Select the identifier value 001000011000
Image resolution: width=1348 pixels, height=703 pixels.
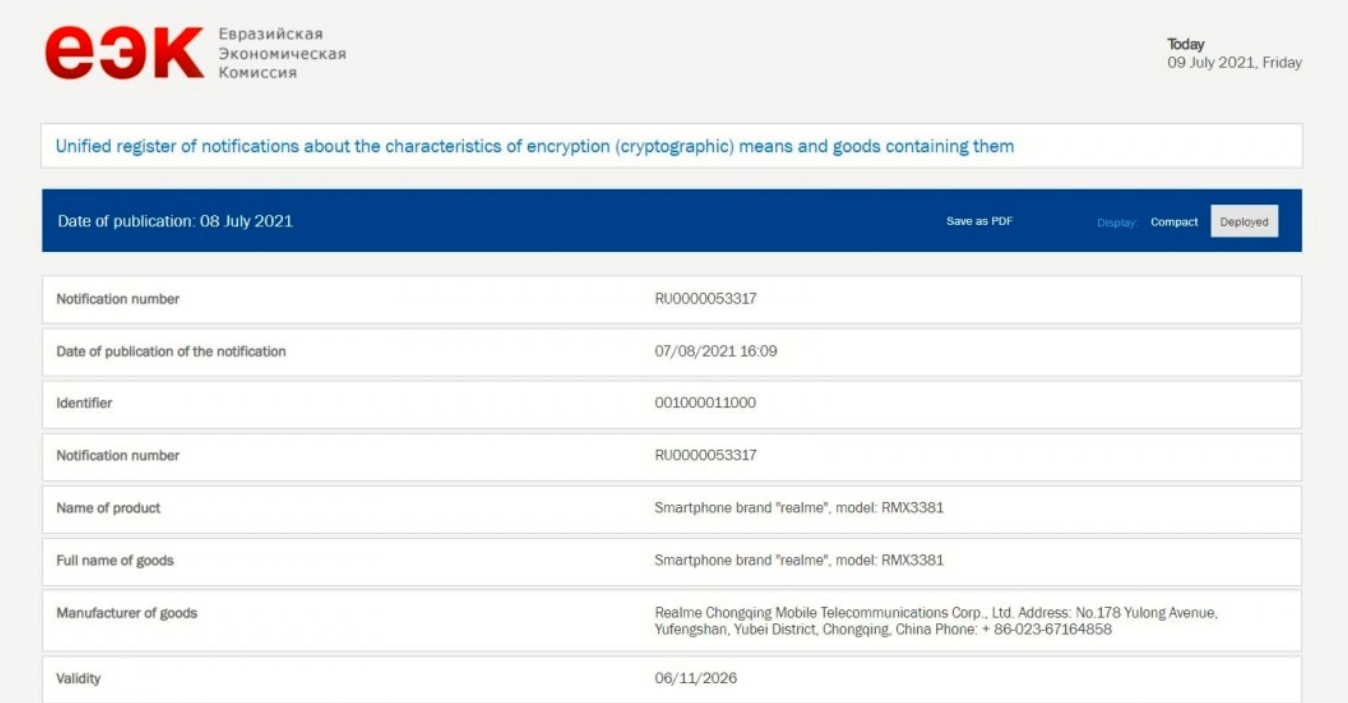(705, 403)
